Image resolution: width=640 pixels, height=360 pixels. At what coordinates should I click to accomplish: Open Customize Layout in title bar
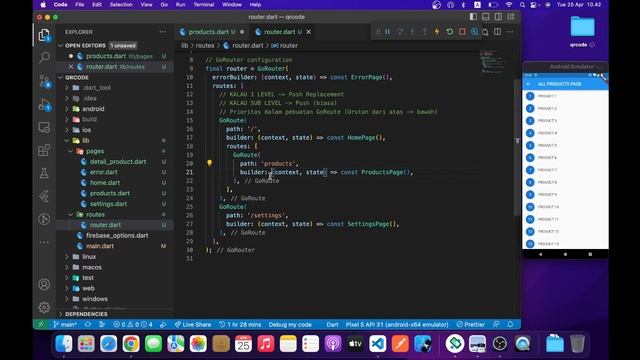511,17
